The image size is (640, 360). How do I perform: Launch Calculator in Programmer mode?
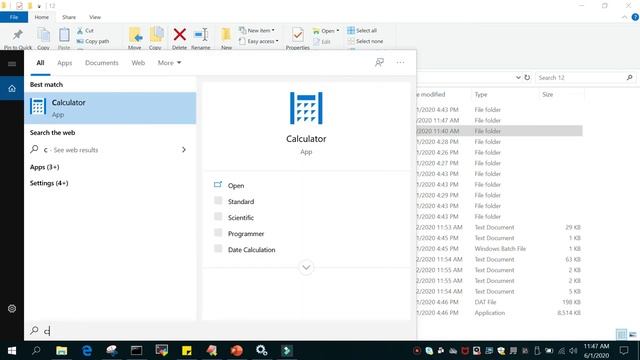246,233
